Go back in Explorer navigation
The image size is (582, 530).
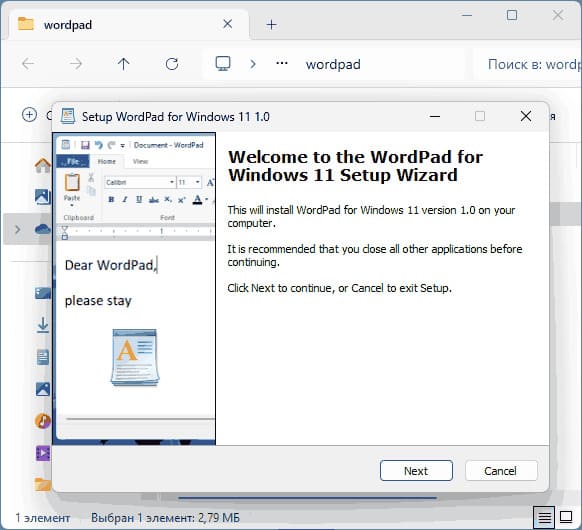[x=28, y=64]
